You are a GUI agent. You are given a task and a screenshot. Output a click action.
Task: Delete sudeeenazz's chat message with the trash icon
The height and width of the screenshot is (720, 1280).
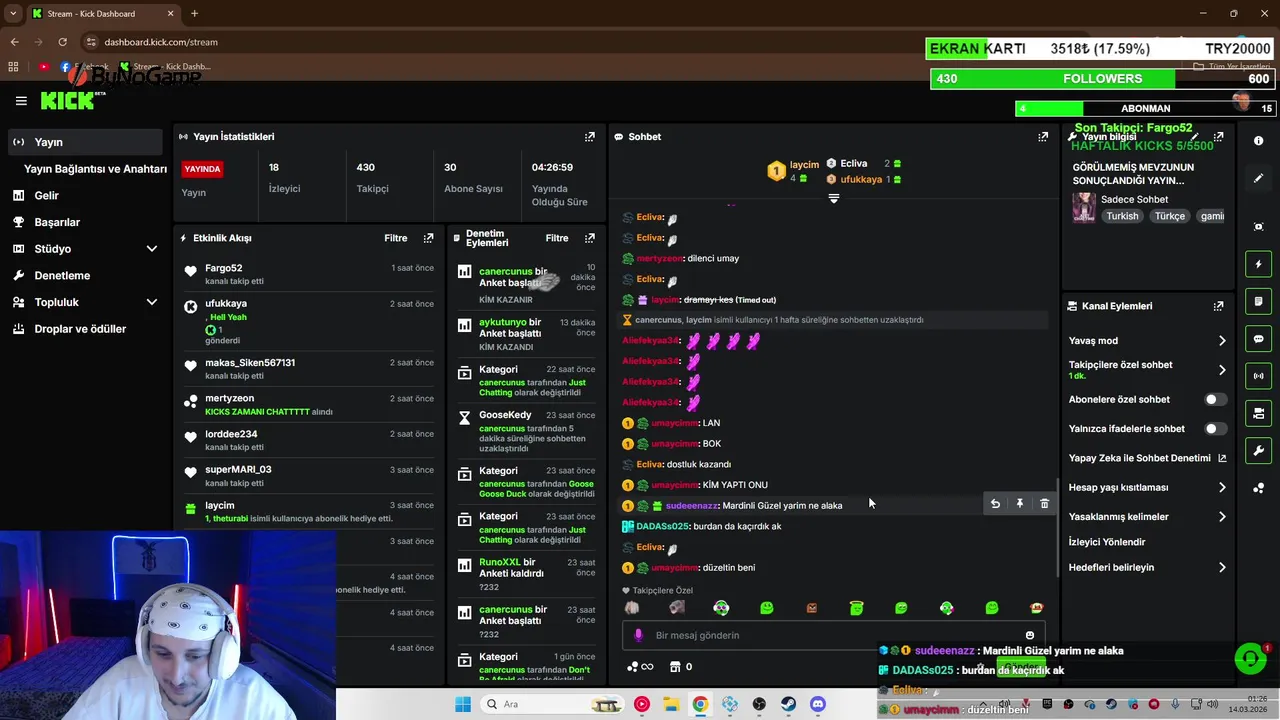[x=1044, y=504]
